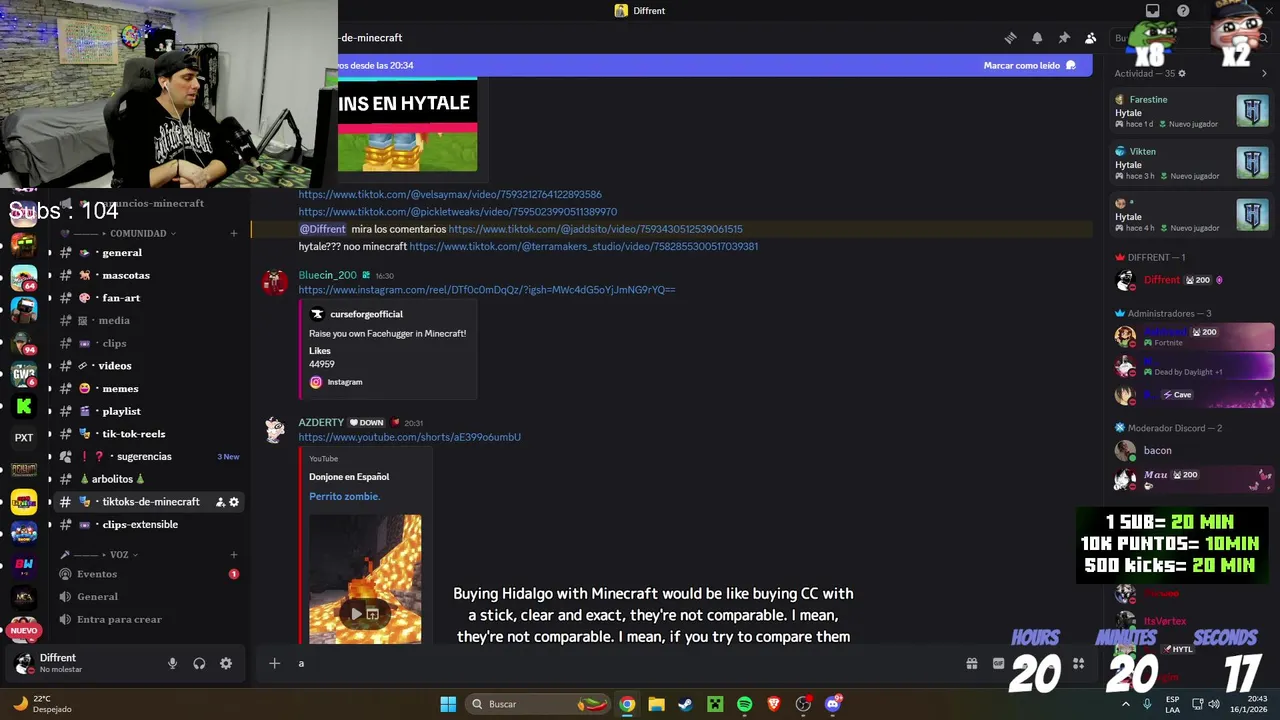Open the gift icon in message bar
1280x720 pixels.
pos(971,663)
